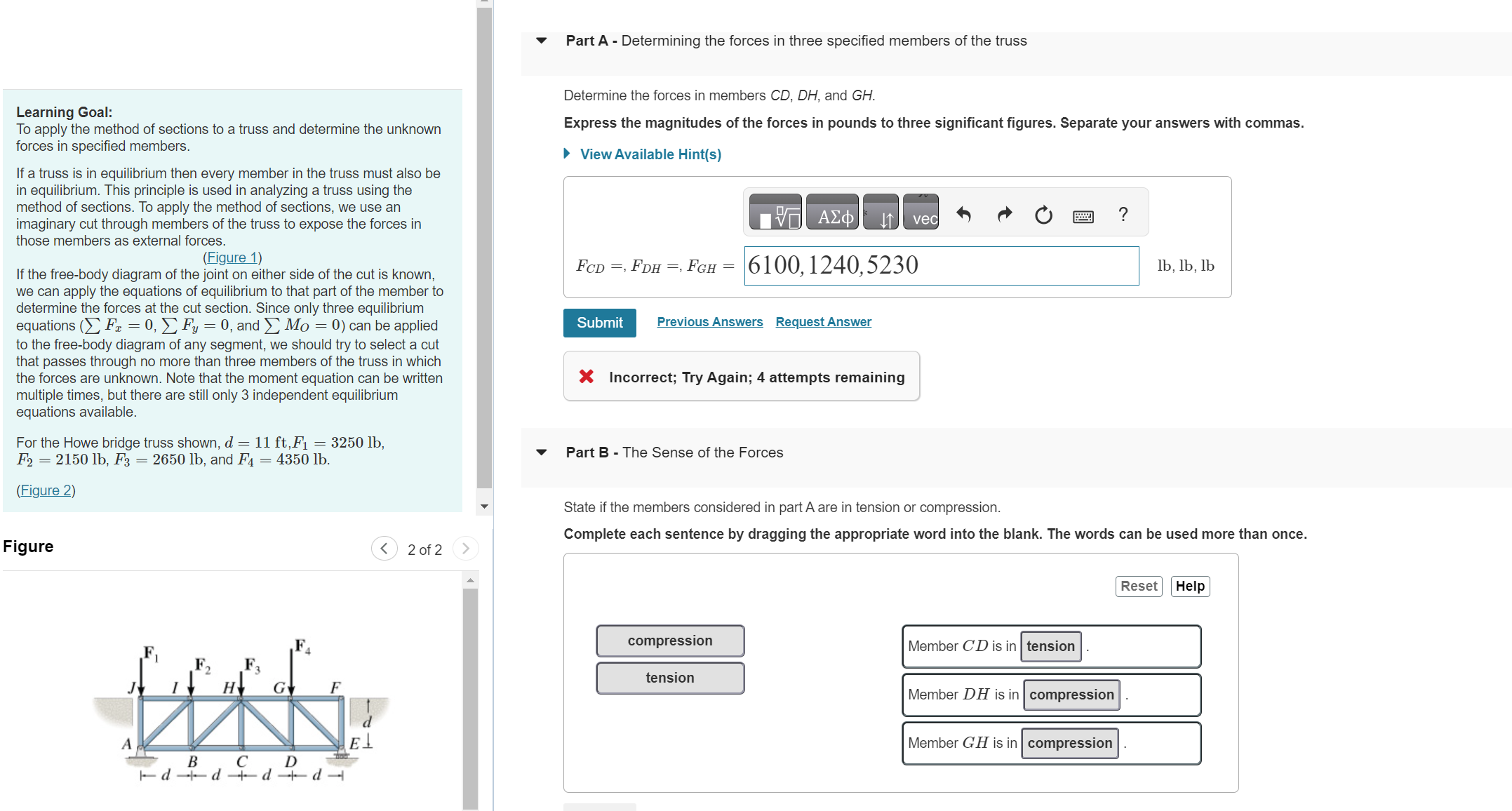
Task: Open the Figure 1 link
Action: pyautogui.click(x=232, y=257)
